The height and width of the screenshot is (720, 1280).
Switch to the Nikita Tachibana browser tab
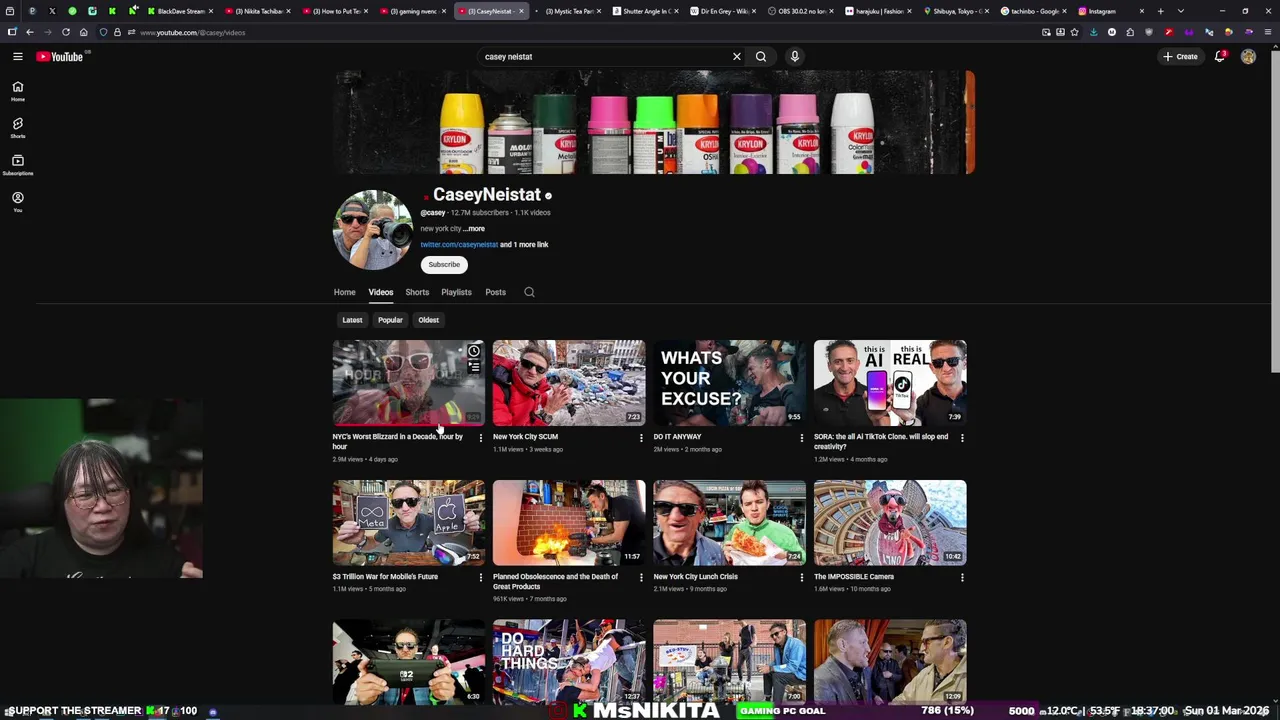[259, 11]
